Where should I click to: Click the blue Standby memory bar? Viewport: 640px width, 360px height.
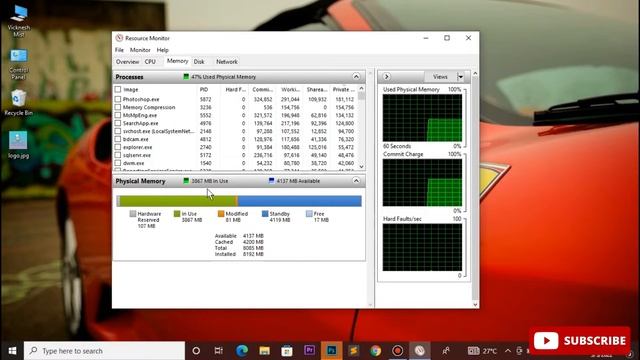pos(299,201)
